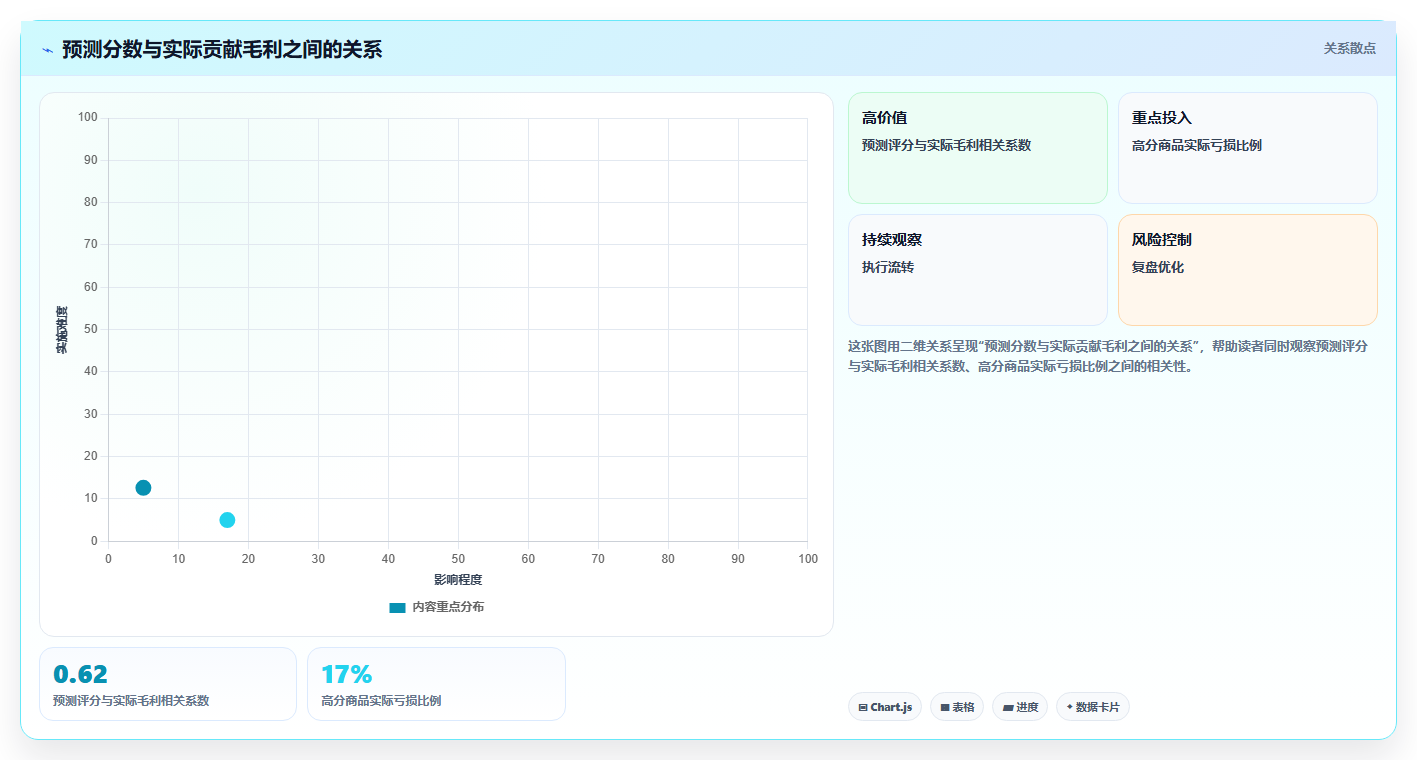Click the lightning icon beside the chart title

tap(47, 50)
